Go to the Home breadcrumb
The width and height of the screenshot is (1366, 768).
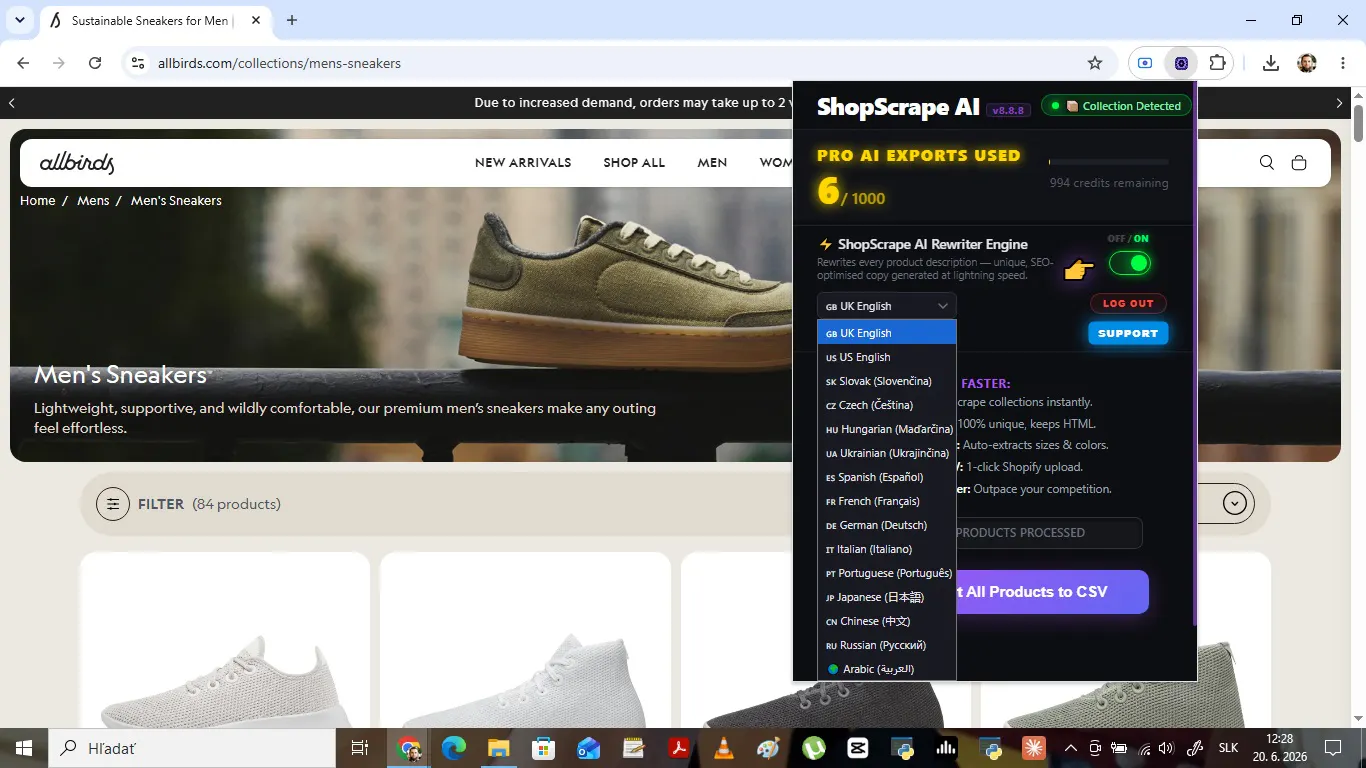[38, 201]
